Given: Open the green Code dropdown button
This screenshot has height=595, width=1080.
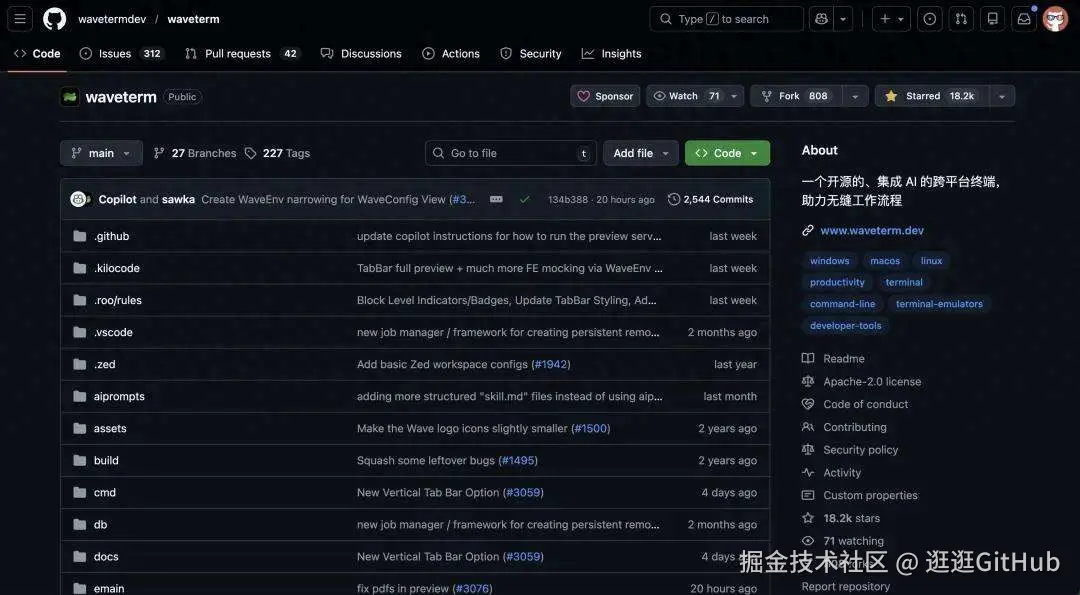Looking at the screenshot, I should click(727, 153).
